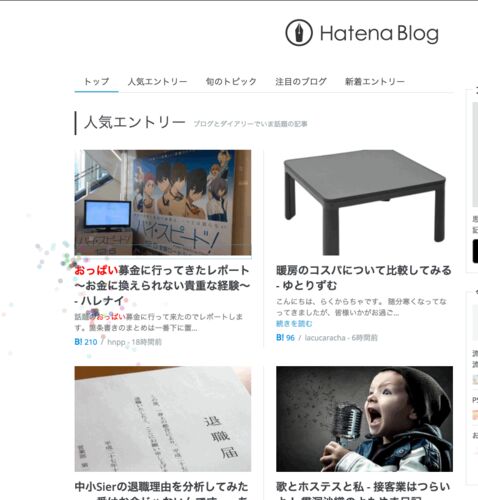
Task: Open the 暖房のコスパについて比較してみる article title
Action: (364, 278)
